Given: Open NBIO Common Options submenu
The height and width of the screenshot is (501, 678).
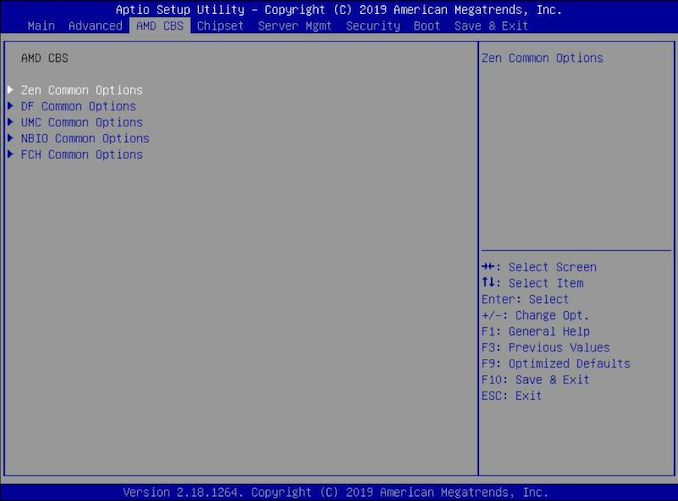Looking at the screenshot, I should [85, 138].
